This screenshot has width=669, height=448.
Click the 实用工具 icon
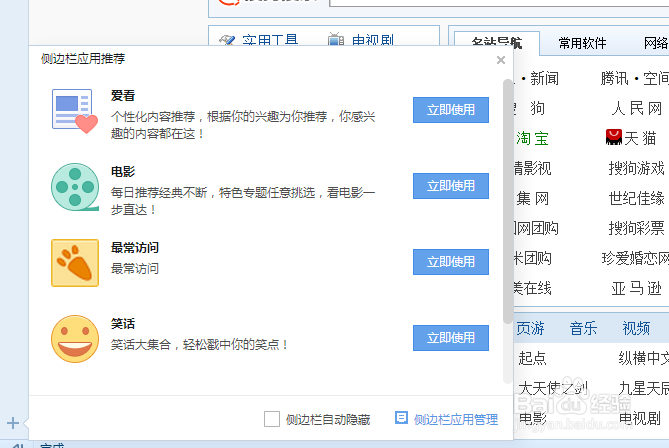pyautogui.click(x=227, y=41)
